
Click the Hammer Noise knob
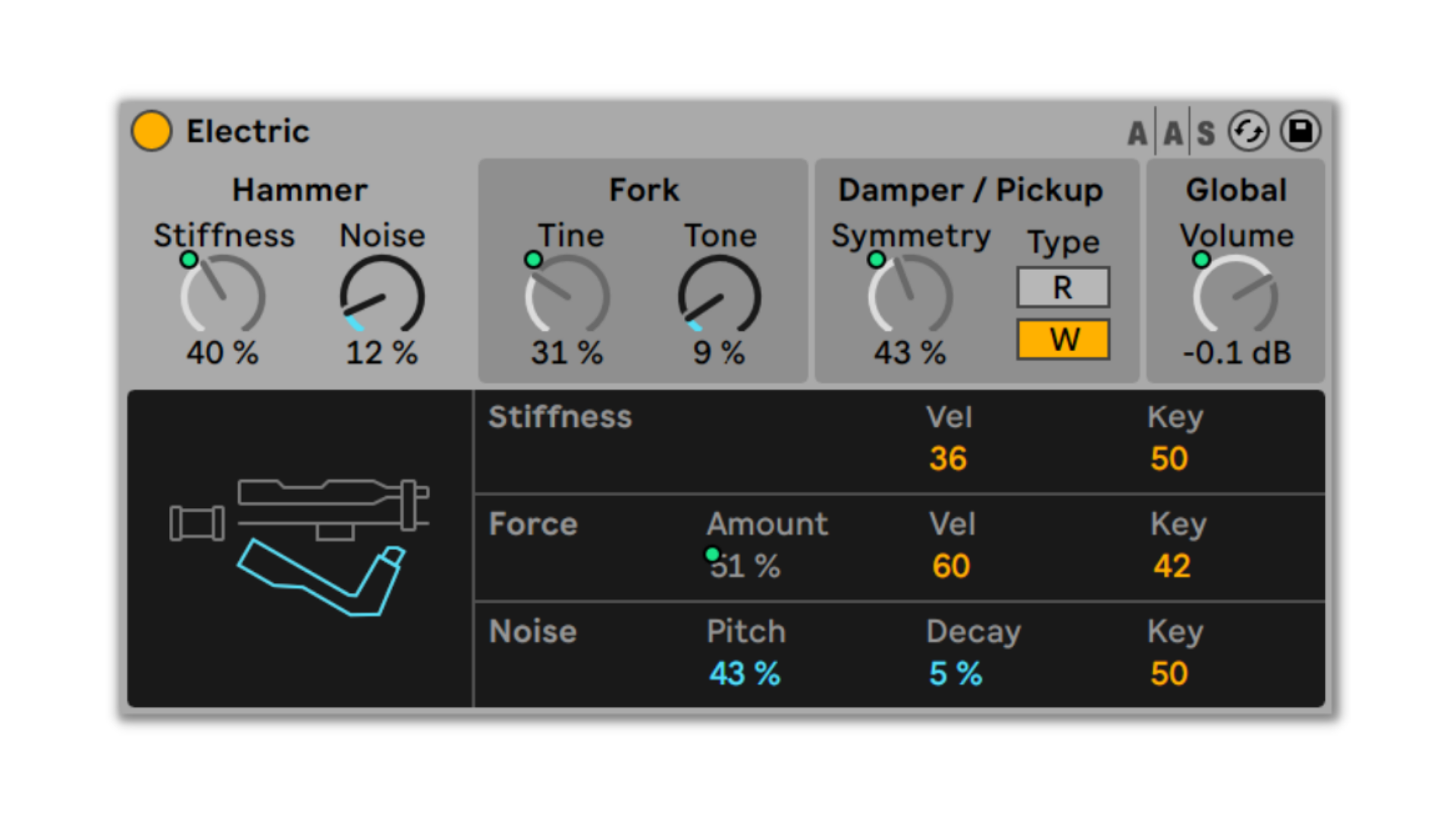pyautogui.click(x=381, y=296)
